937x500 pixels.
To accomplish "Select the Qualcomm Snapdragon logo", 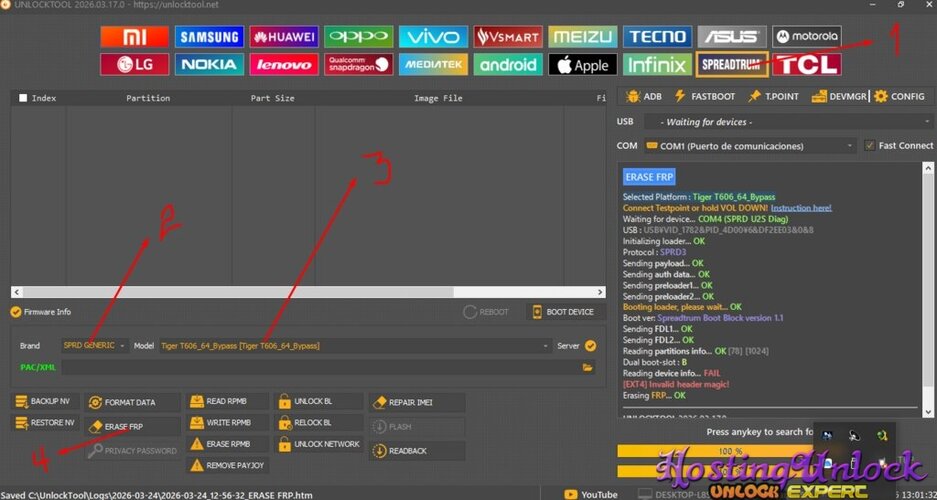I will 359,65.
